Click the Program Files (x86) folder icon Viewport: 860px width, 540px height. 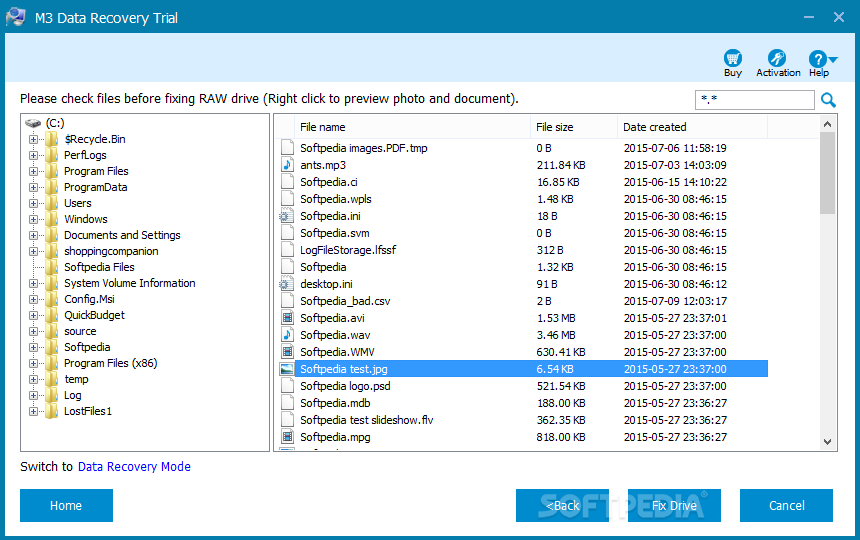[x=52, y=363]
